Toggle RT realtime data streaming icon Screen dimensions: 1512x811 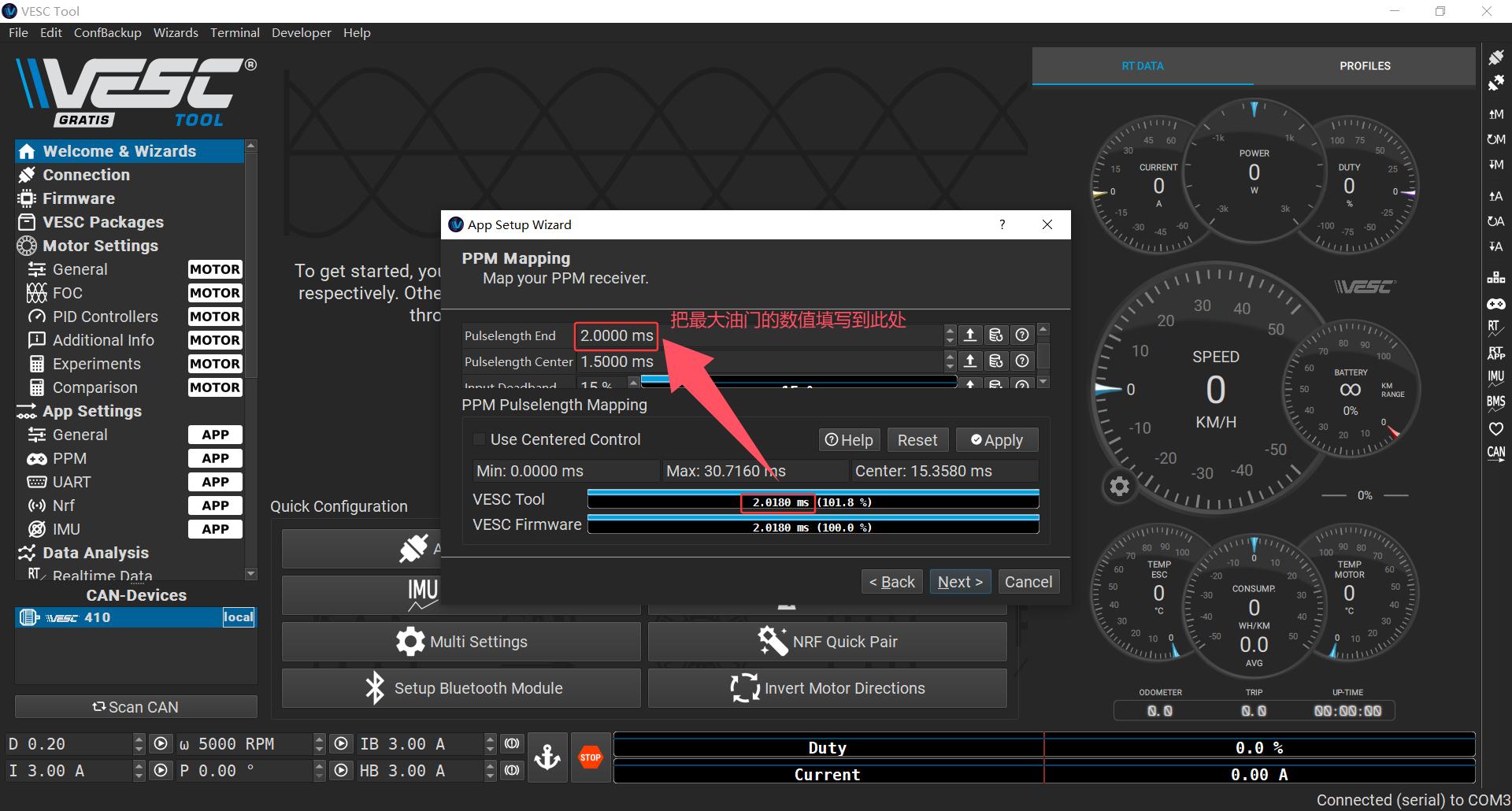(1495, 328)
